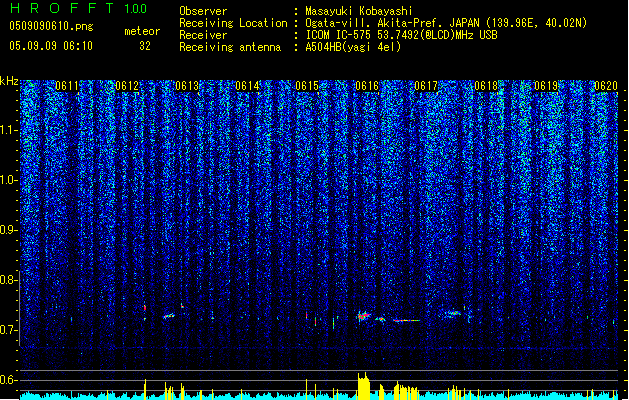The width and height of the screenshot is (629, 400).
Task: Click the tallest yellow power peak near 0616
Action: (363, 386)
